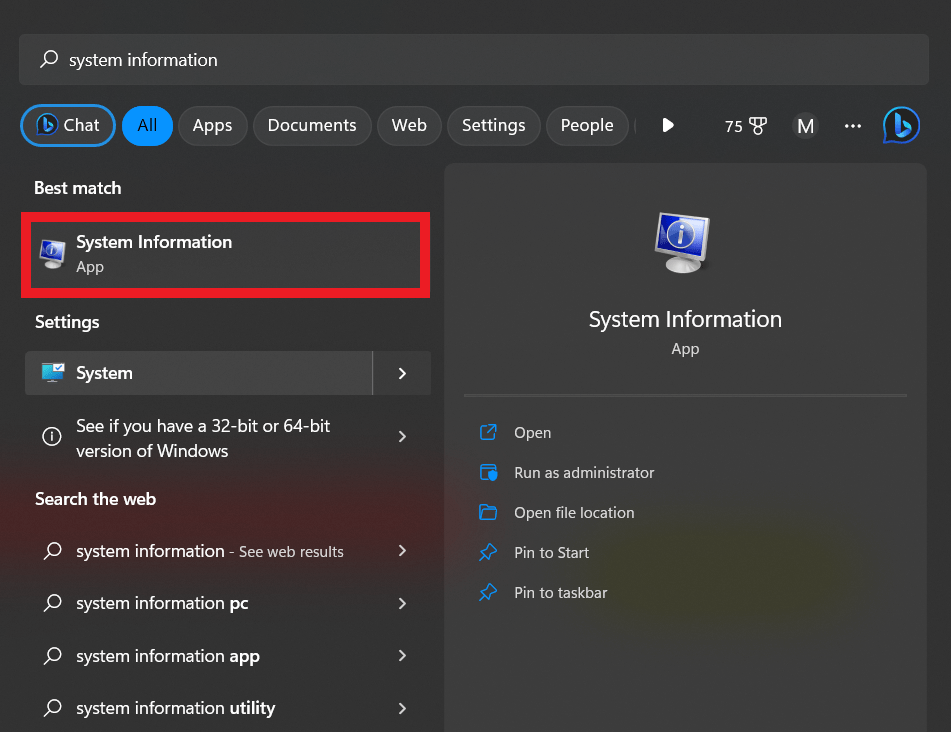Open the Microsoft Rewards trophy icon
The image size is (951, 732).
tap(758, 125)
